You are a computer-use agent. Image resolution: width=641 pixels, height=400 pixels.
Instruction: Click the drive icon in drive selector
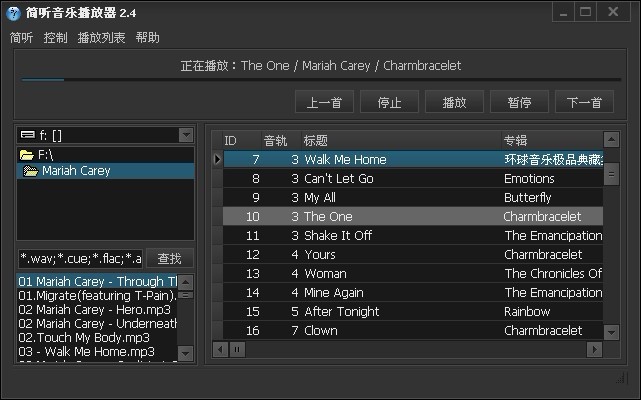pos(28,135)
